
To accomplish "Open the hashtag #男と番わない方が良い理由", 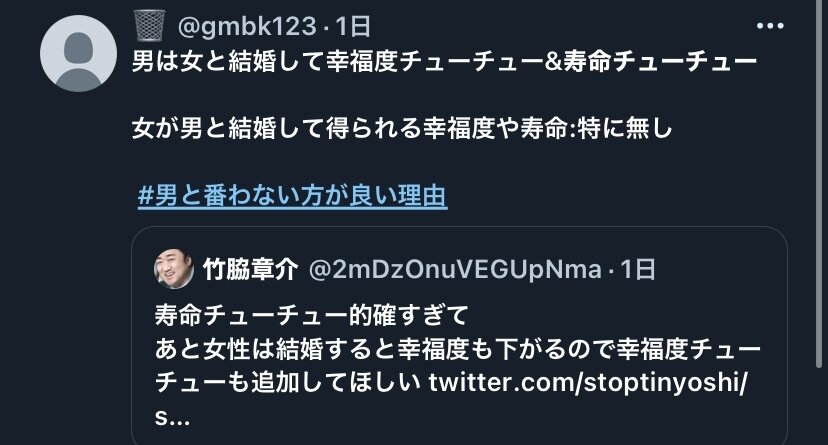I will pyautogui.click(x=293, y=196).
